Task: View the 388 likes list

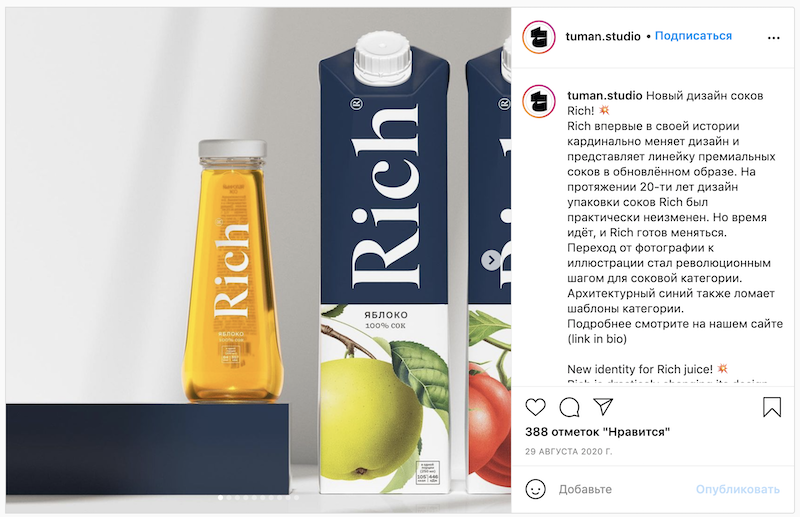Action: (597, 432)
